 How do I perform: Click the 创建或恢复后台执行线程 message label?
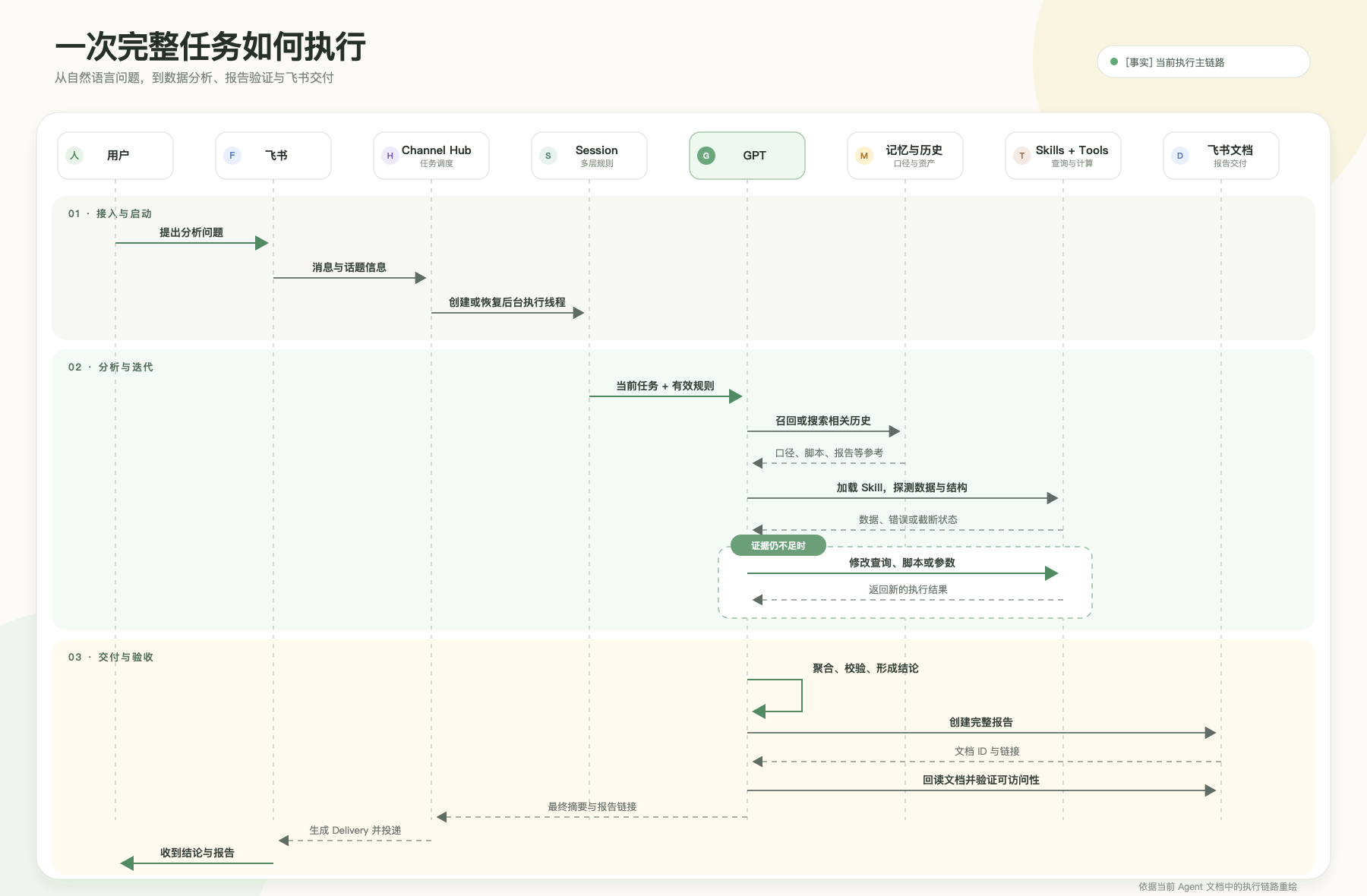click(507, 302)
